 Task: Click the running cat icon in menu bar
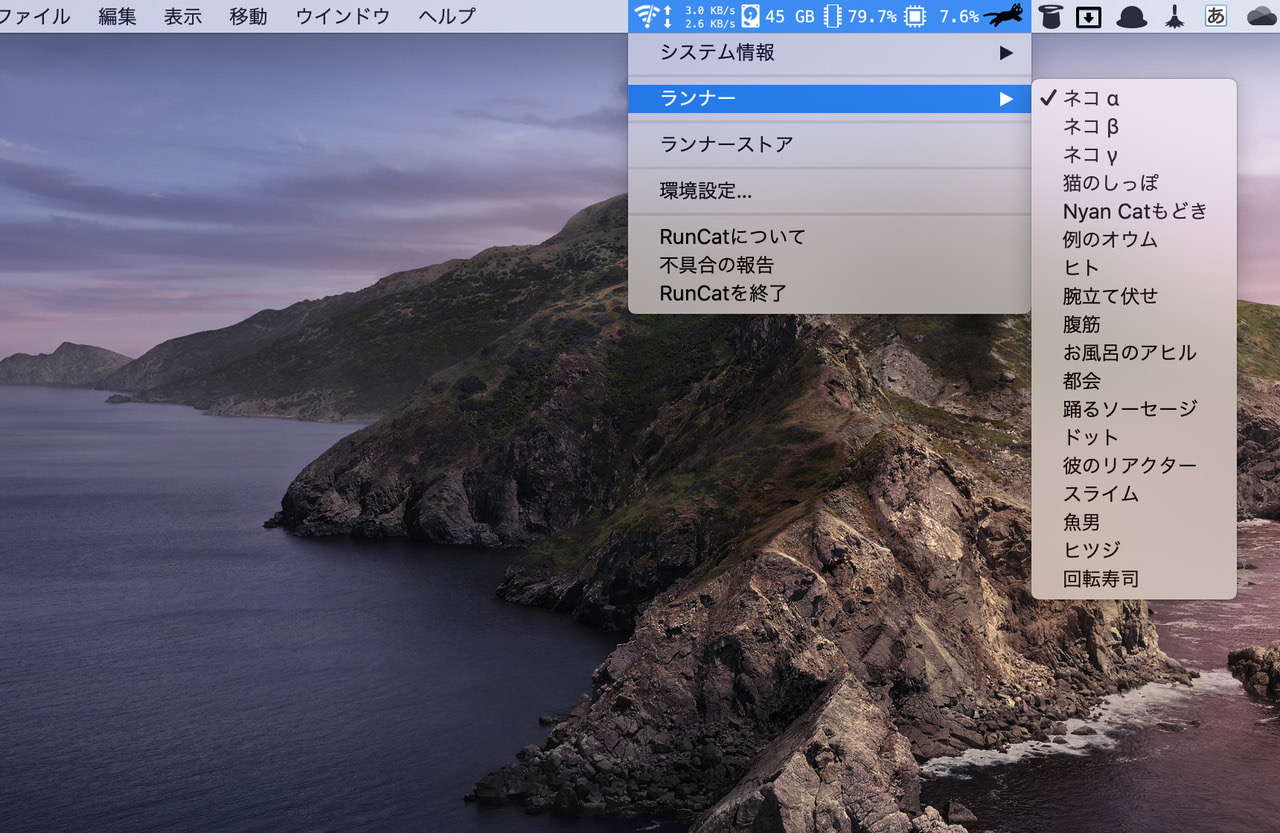point(1006,16)
